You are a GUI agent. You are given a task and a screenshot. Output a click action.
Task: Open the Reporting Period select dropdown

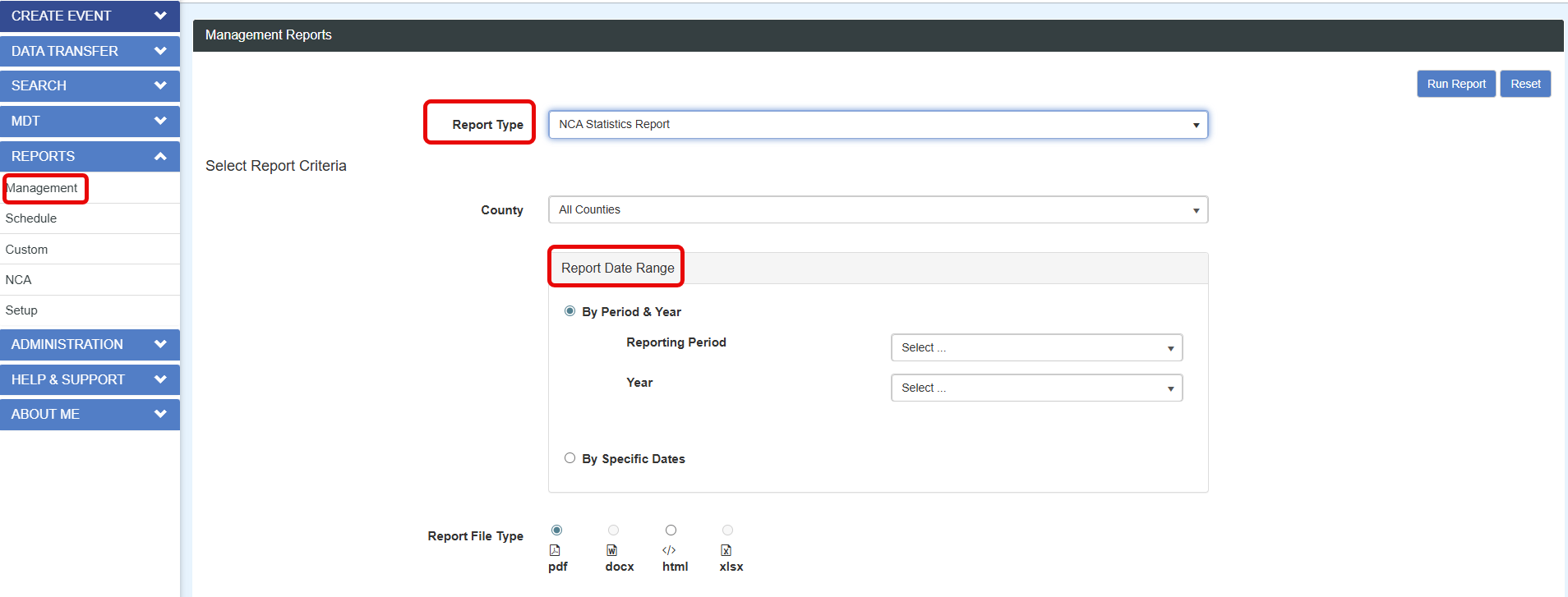pyautogui.click(x=1036, y=347)
